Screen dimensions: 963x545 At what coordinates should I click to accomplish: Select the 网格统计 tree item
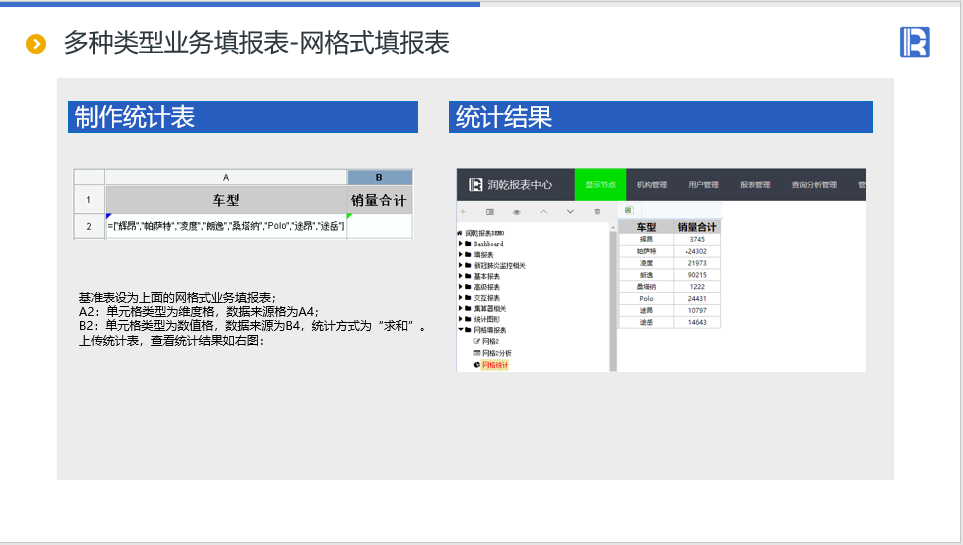pyautogui.click(x=494, y=365)
